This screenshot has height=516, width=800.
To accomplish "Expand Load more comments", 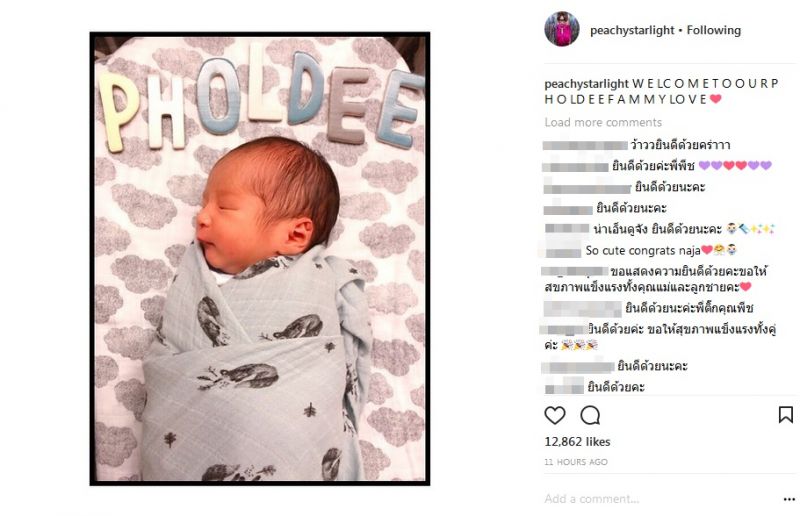I will (x=603, y=122).
